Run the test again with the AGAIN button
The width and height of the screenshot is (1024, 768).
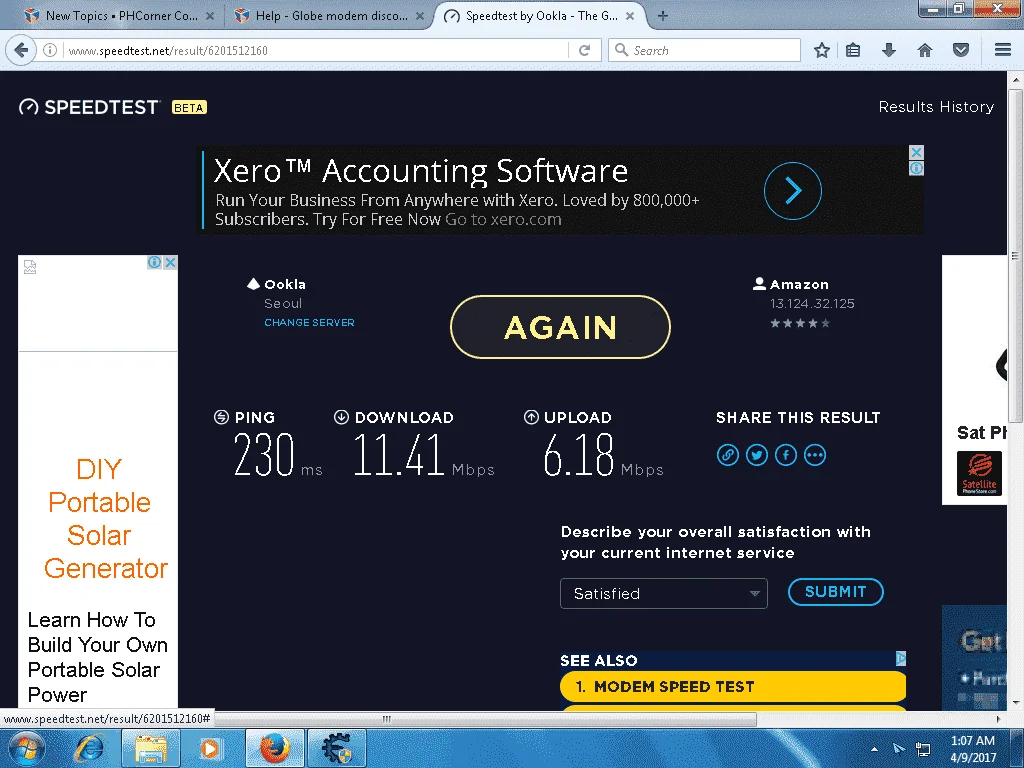(560, 327)
